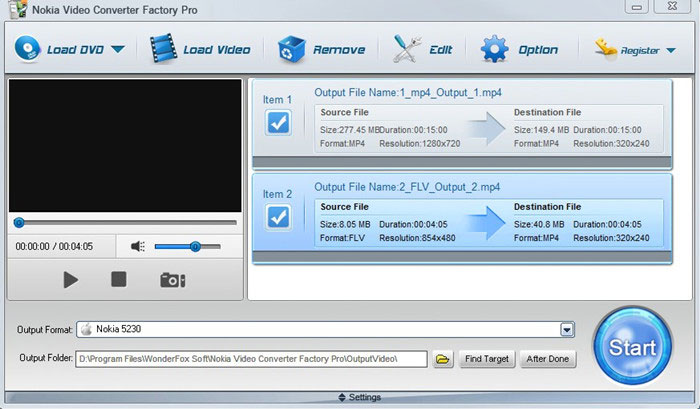Click the Load DVD disc icon
700x409 pixels.
[27, 49]
